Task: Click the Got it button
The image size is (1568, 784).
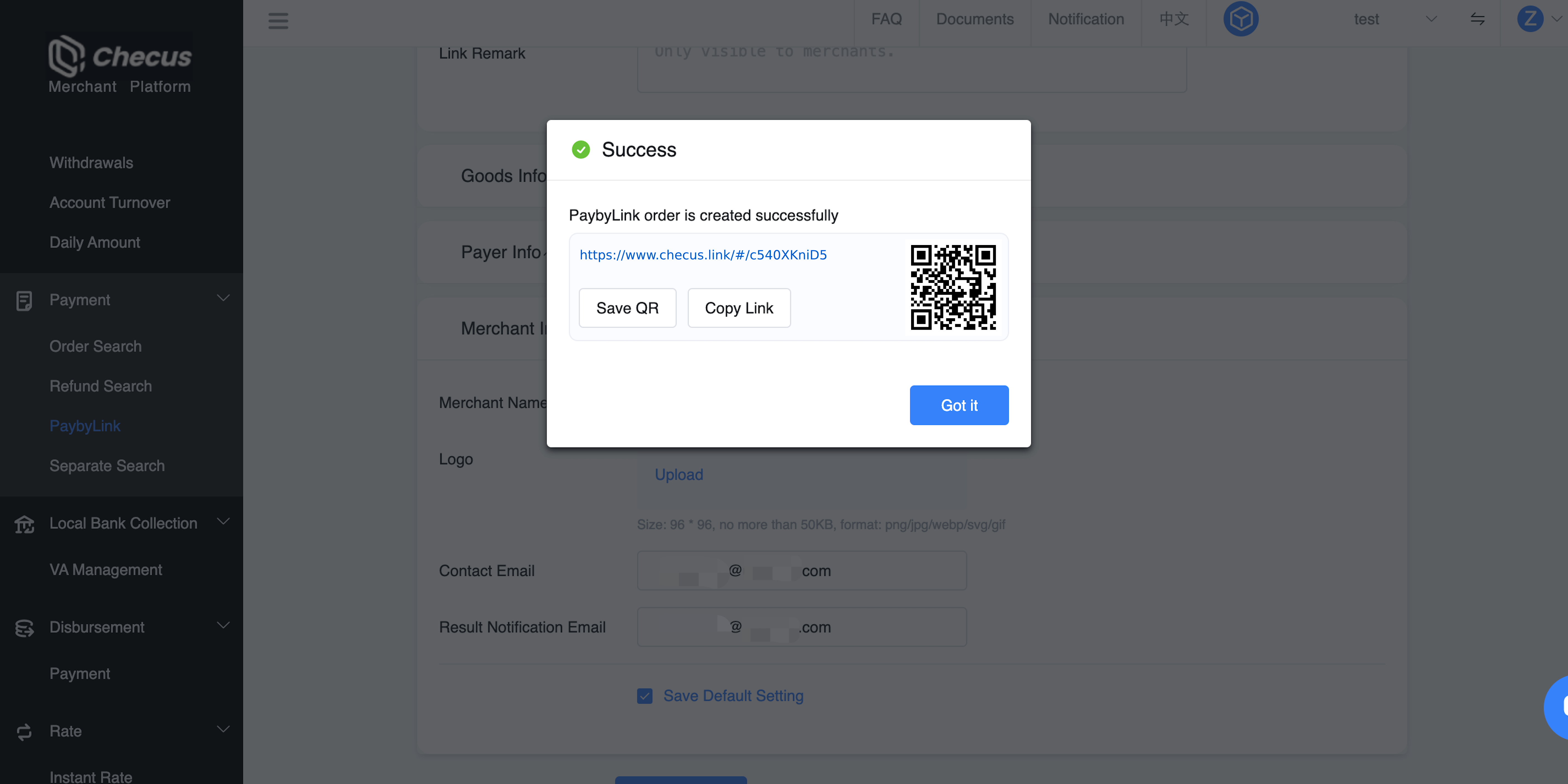Action: [x=959, y=405]
